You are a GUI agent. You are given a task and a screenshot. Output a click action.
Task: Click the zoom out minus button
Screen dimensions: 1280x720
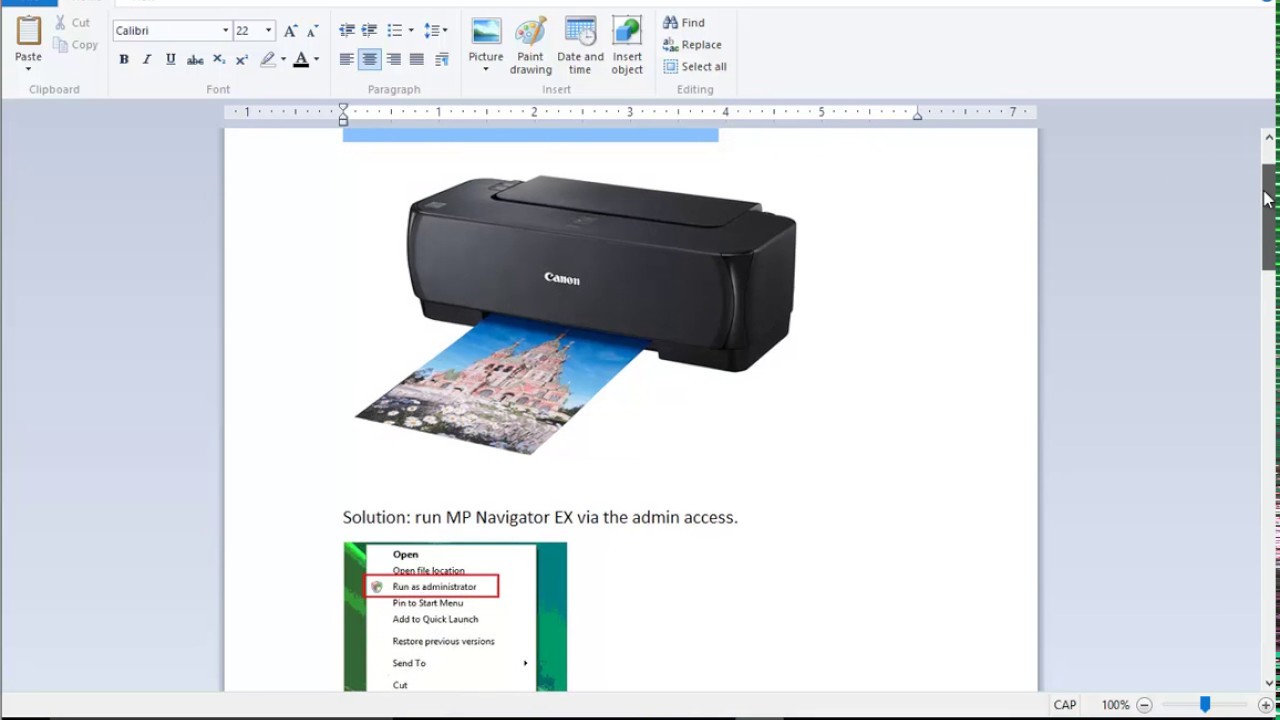[x=1145, y=705]
